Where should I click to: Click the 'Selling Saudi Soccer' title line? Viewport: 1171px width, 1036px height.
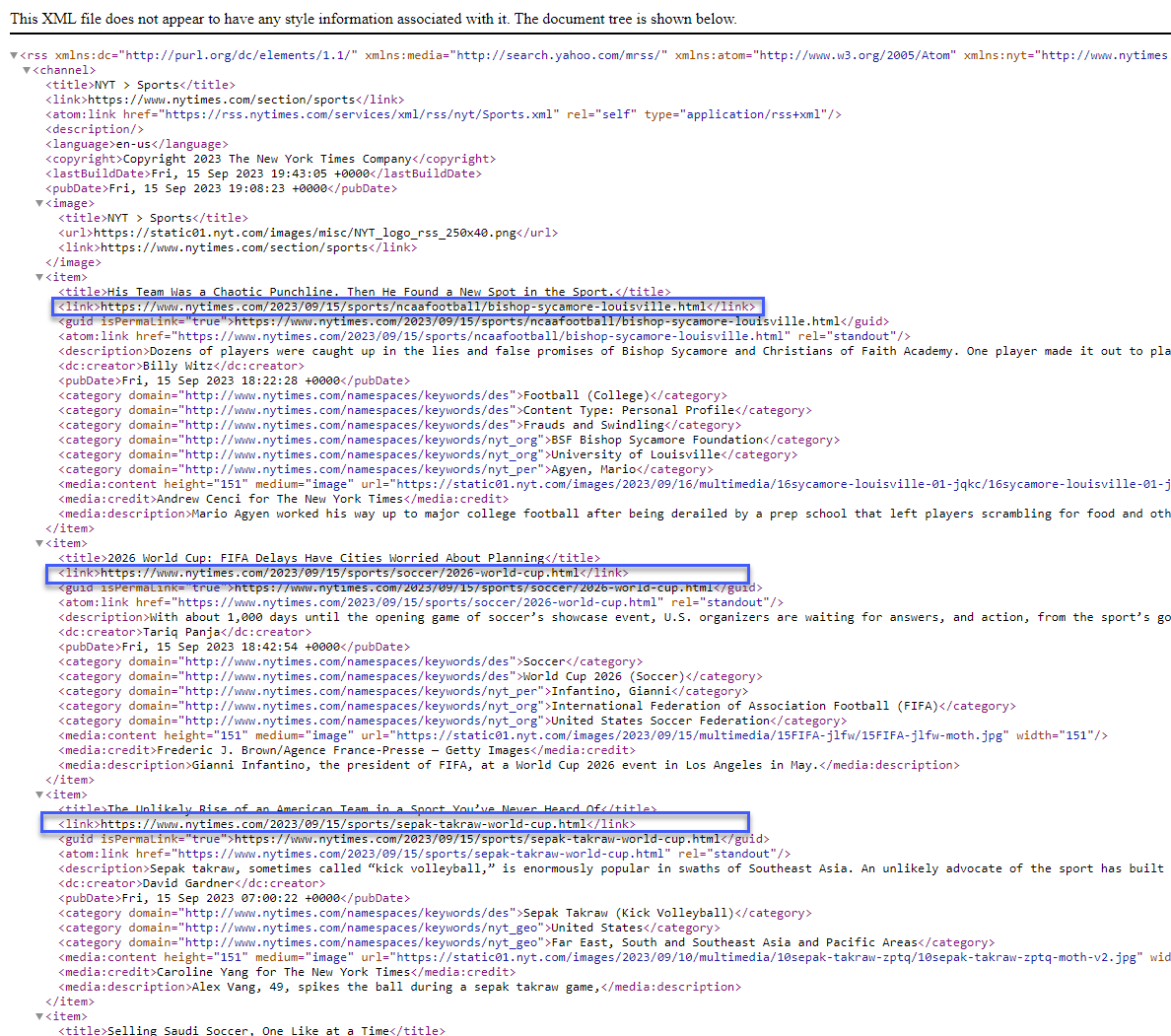point(251,1031)
